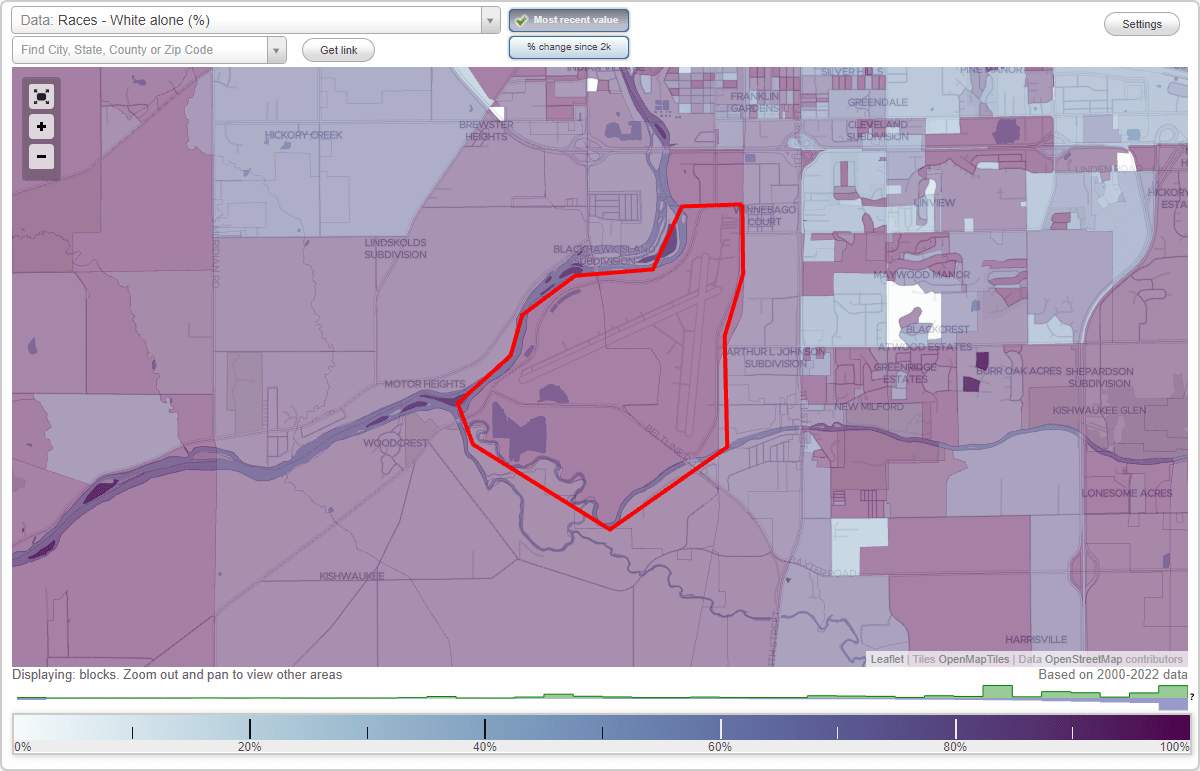Open the Settings panel
This screenshot has width=1200, height=771.
[1141, 23]
